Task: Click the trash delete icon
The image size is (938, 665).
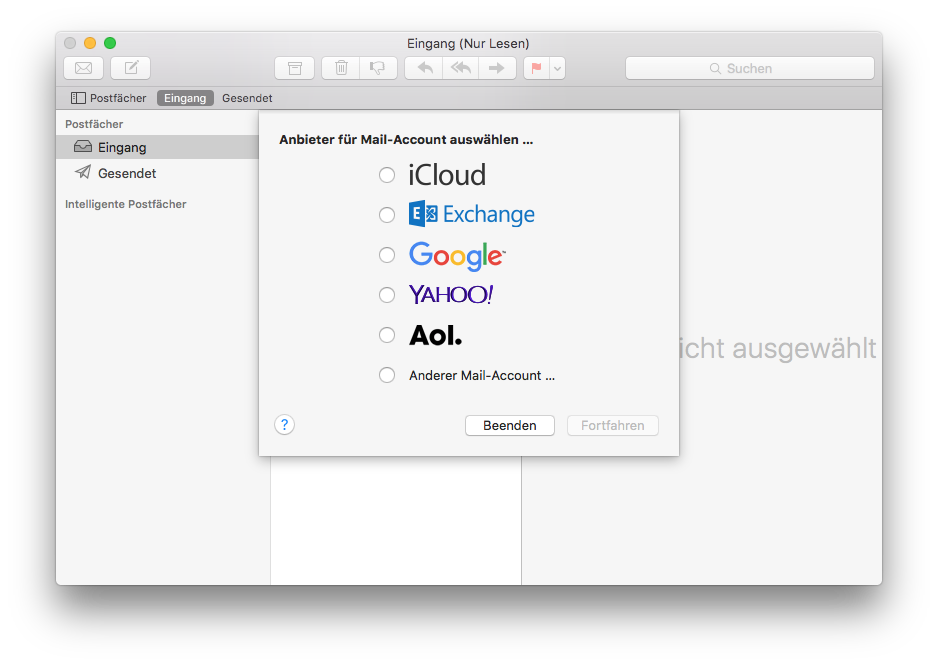Action: tap(341, 68)
